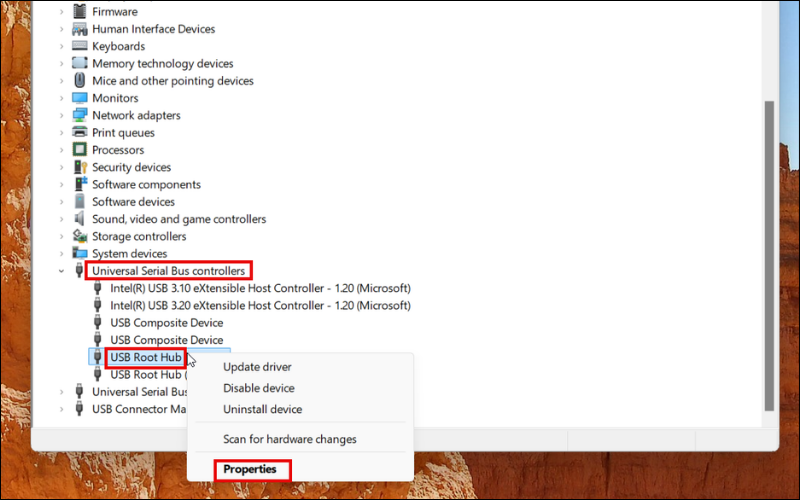The width and height of the screenshot is (800, 500).
Task: Expand the System devices category
Action: pos(61,254)
